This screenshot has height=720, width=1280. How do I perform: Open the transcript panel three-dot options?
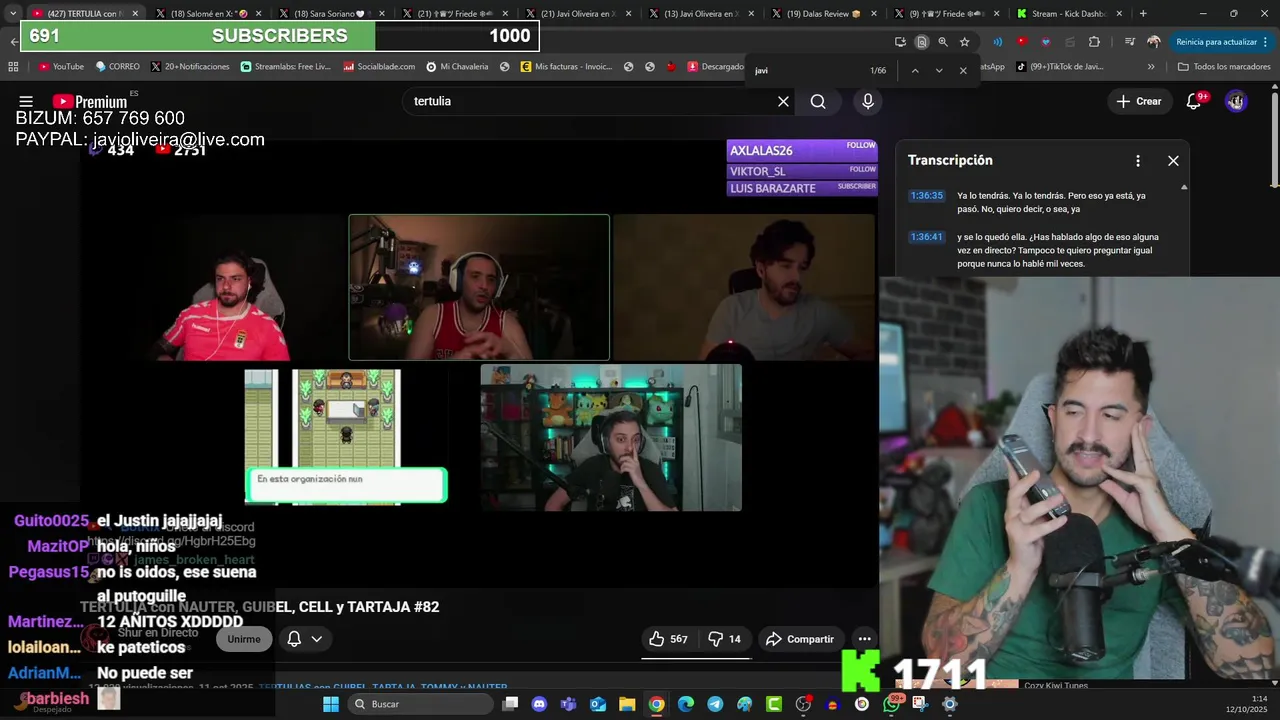point(1138,160)
